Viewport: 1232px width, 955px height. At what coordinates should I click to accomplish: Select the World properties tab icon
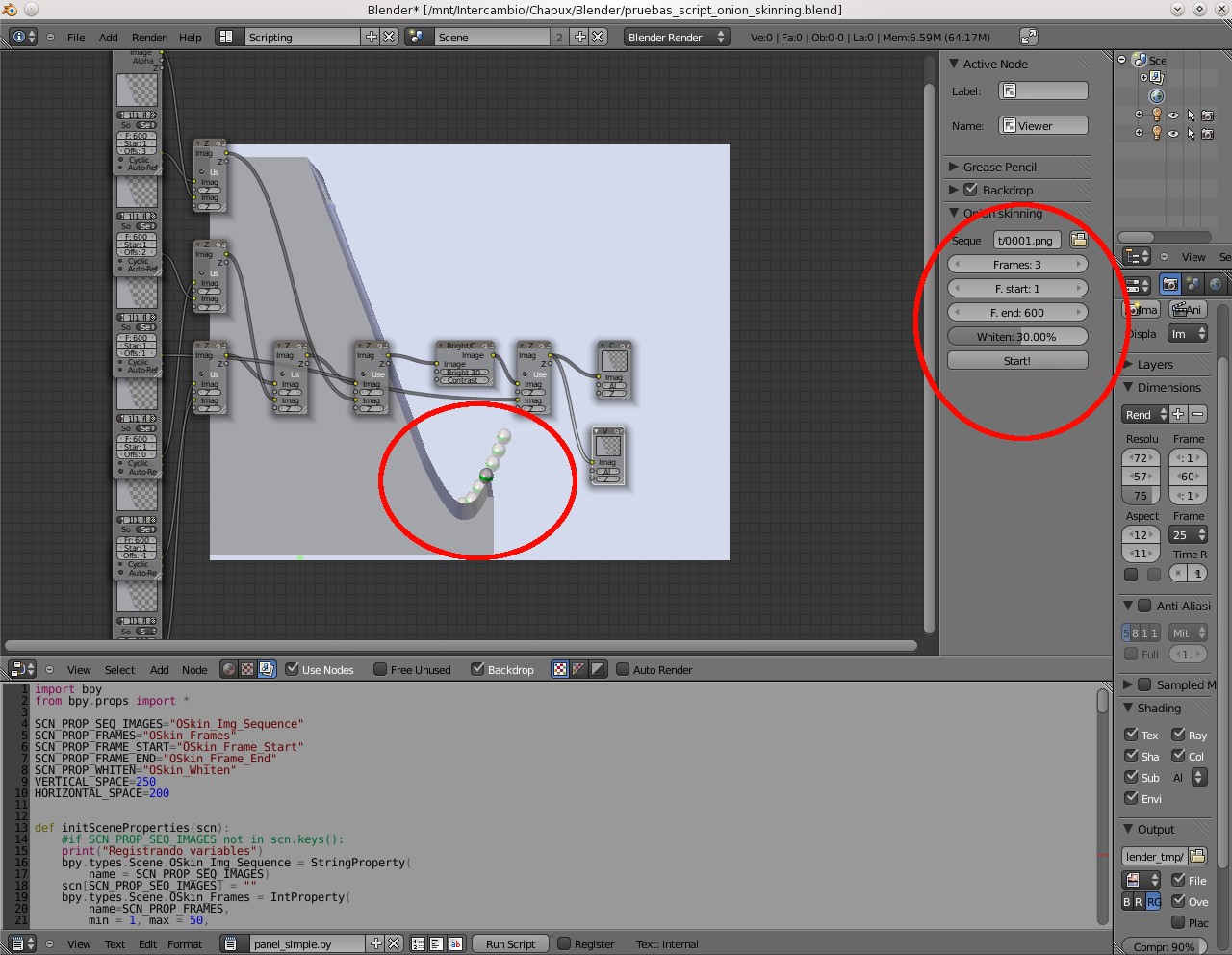(x=1216, y=284)
